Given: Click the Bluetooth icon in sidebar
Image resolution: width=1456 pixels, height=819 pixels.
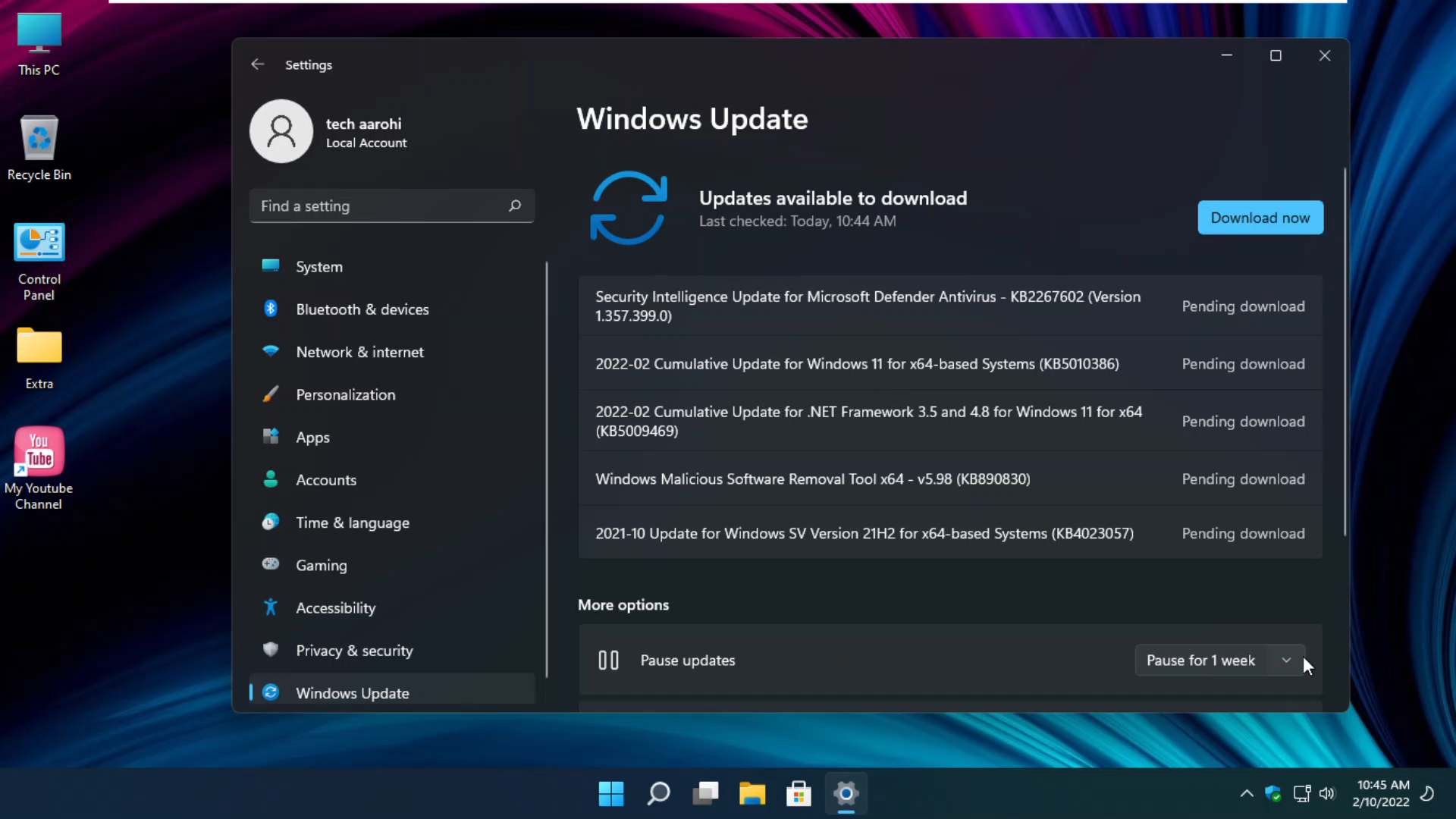Looking at the screenshot, I should [271, 309].
